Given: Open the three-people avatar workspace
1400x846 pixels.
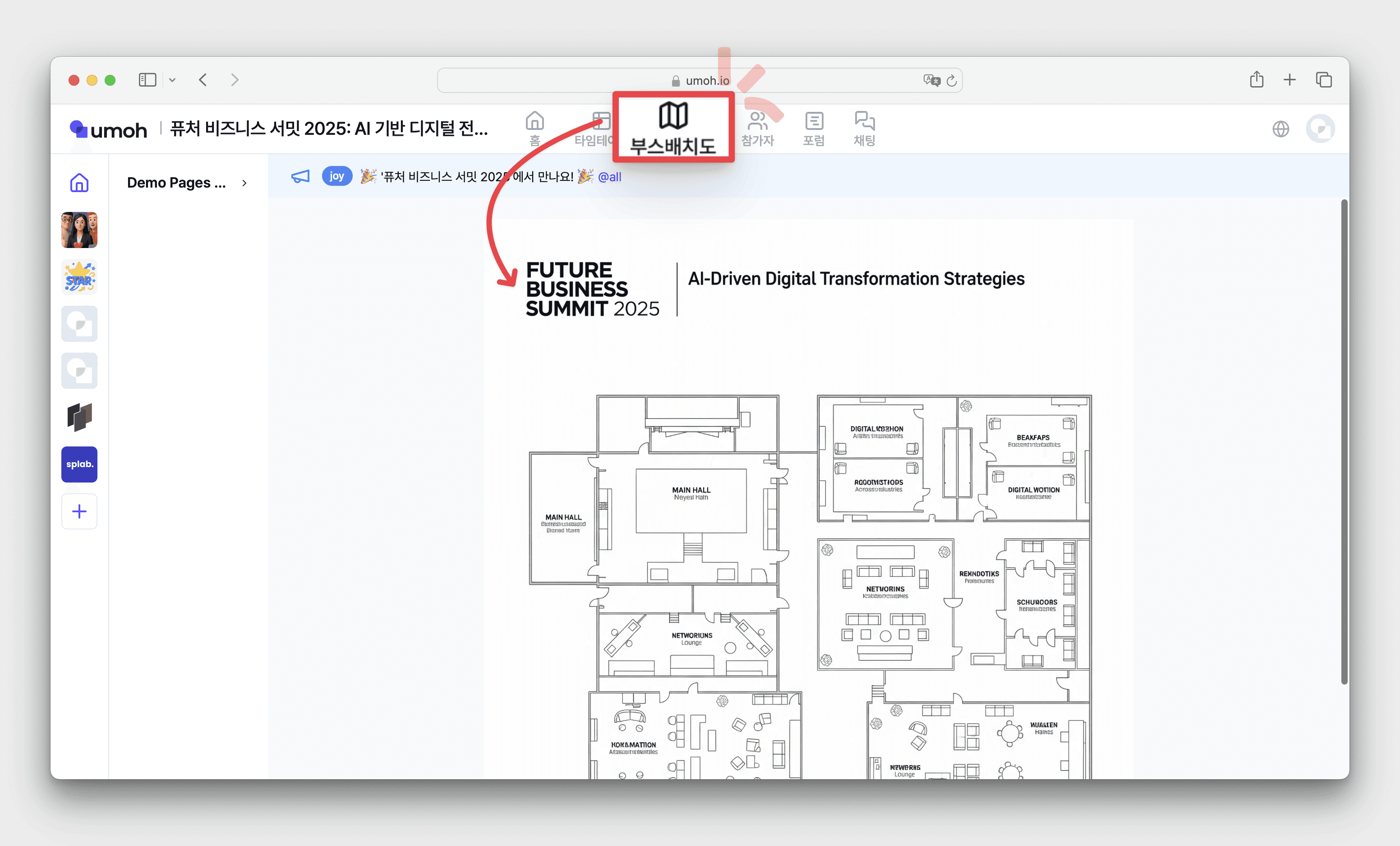Looking at the screenshot, I should [x=79, y=230].
